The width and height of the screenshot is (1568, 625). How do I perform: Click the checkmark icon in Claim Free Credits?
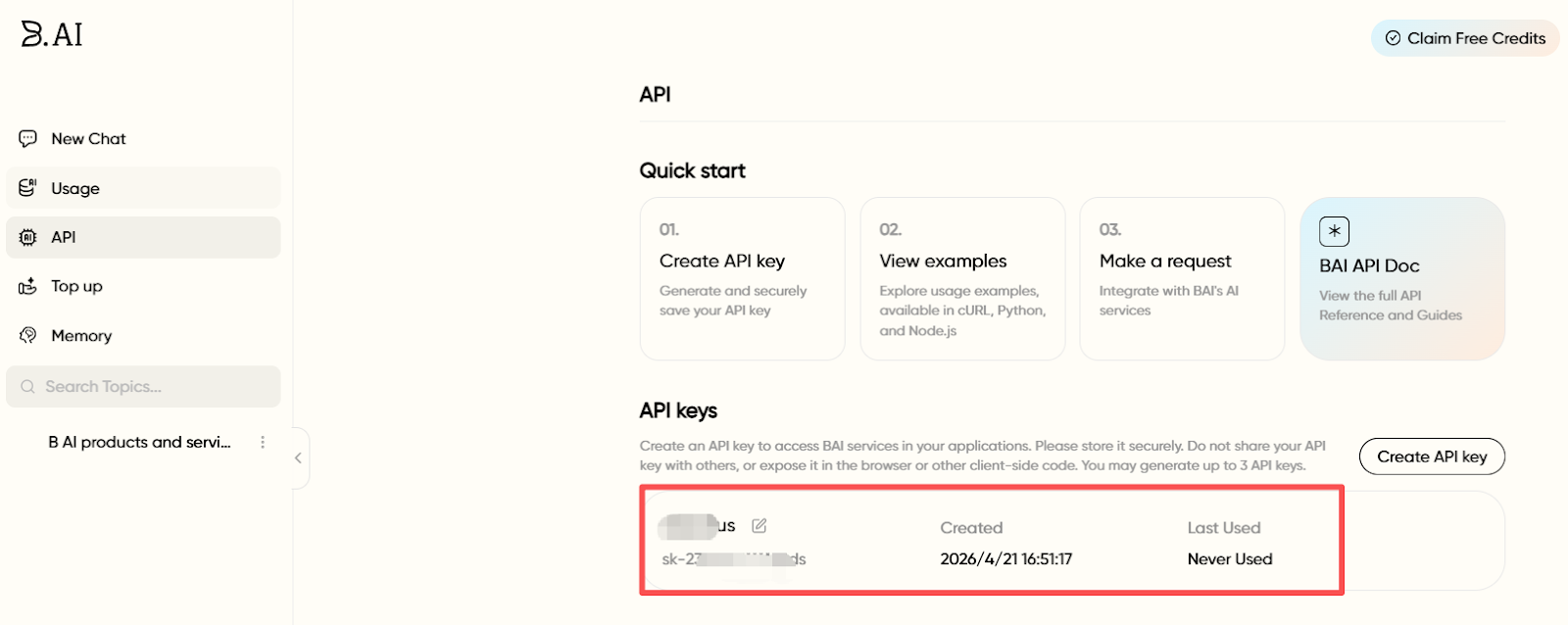[1393, 38]
